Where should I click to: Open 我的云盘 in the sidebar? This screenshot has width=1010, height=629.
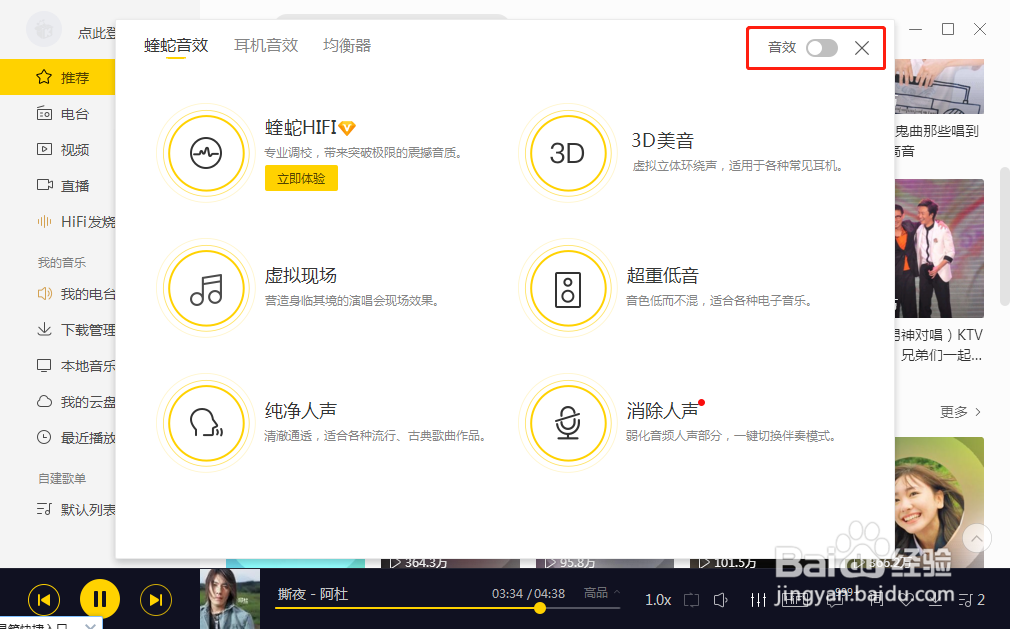[58, 402]
